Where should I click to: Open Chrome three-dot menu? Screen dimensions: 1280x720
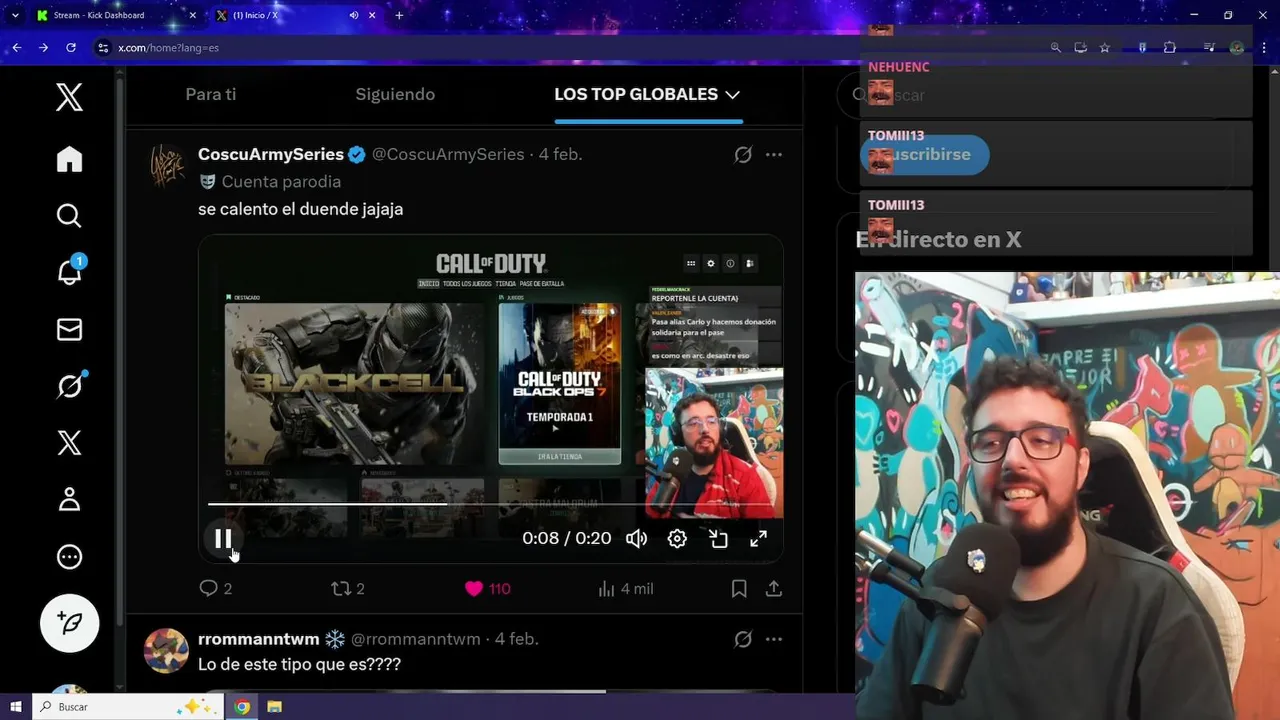pos(1266,47)
